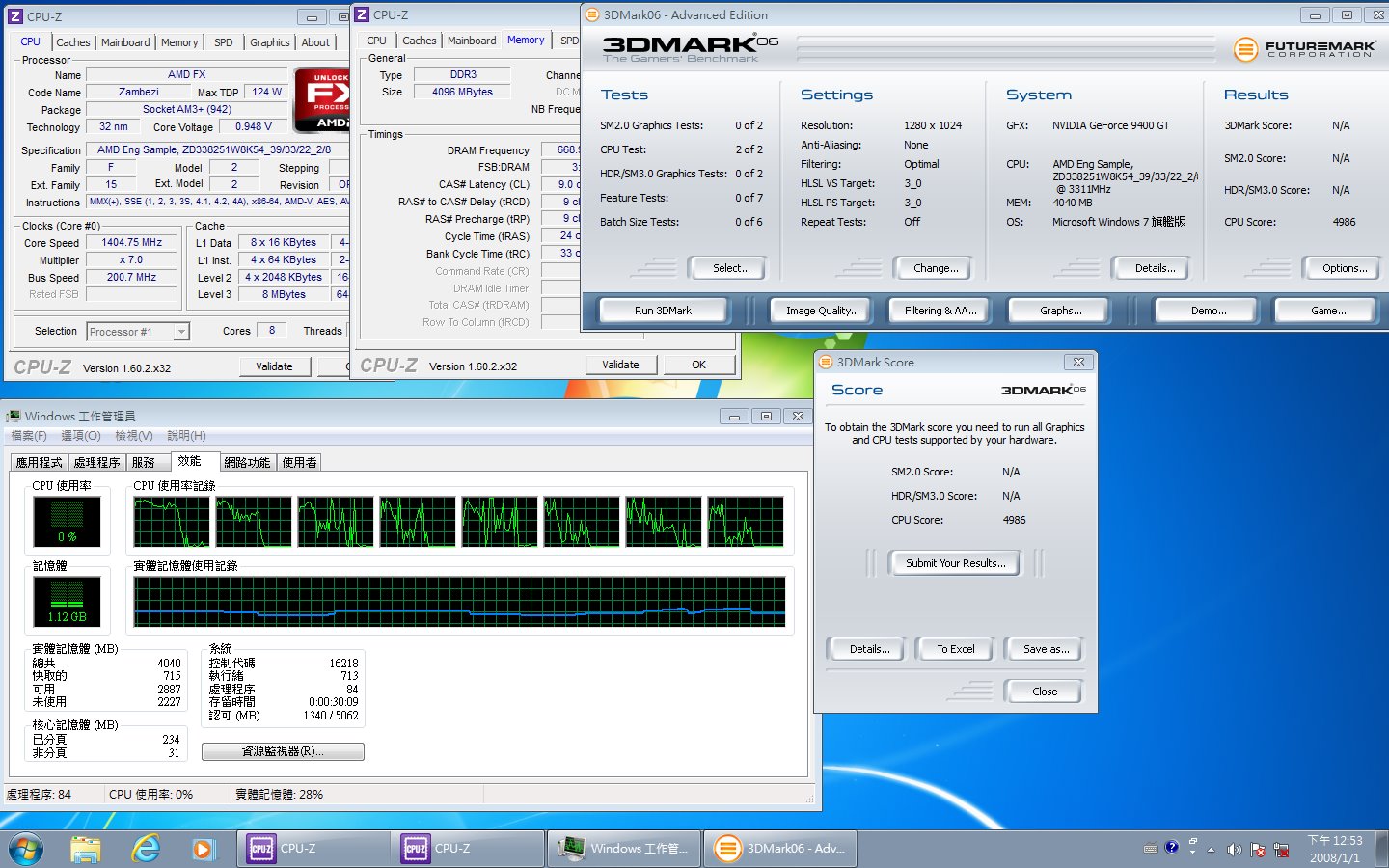The image size is (1389, 868).
Task: Open Action Center flag icon in tray
Action: 1258,850
